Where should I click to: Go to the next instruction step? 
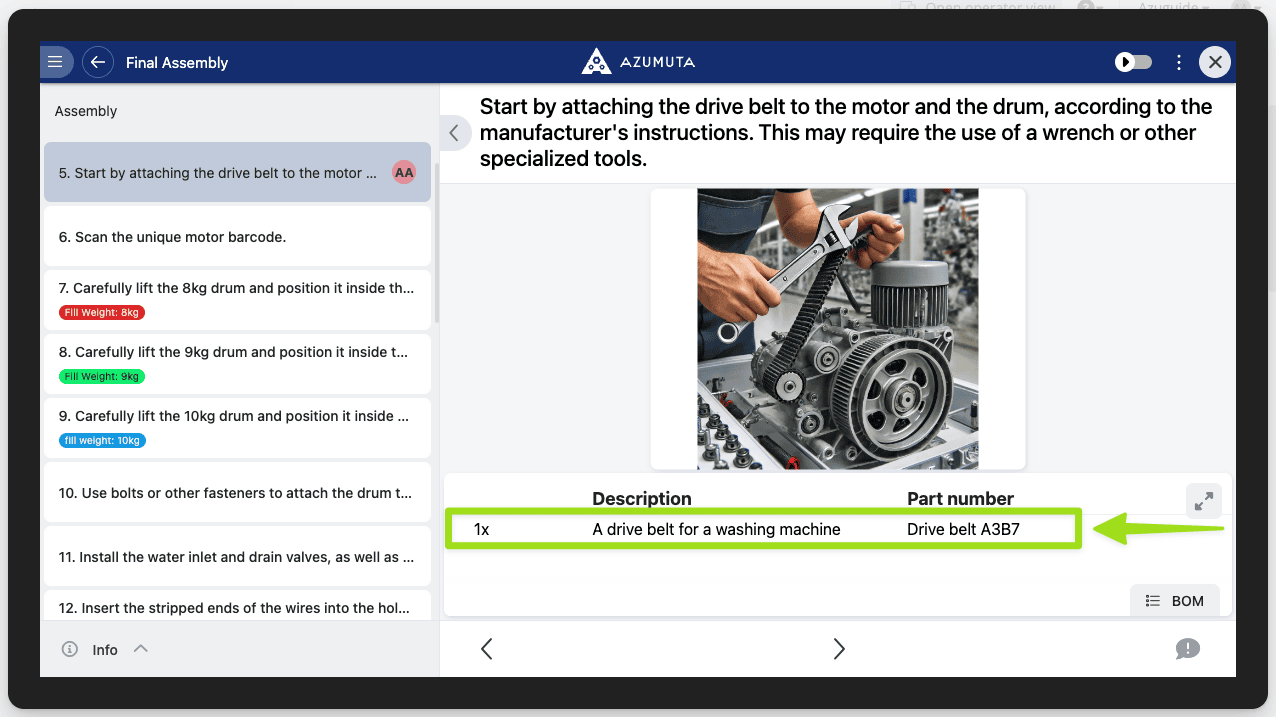coord(838,649)
